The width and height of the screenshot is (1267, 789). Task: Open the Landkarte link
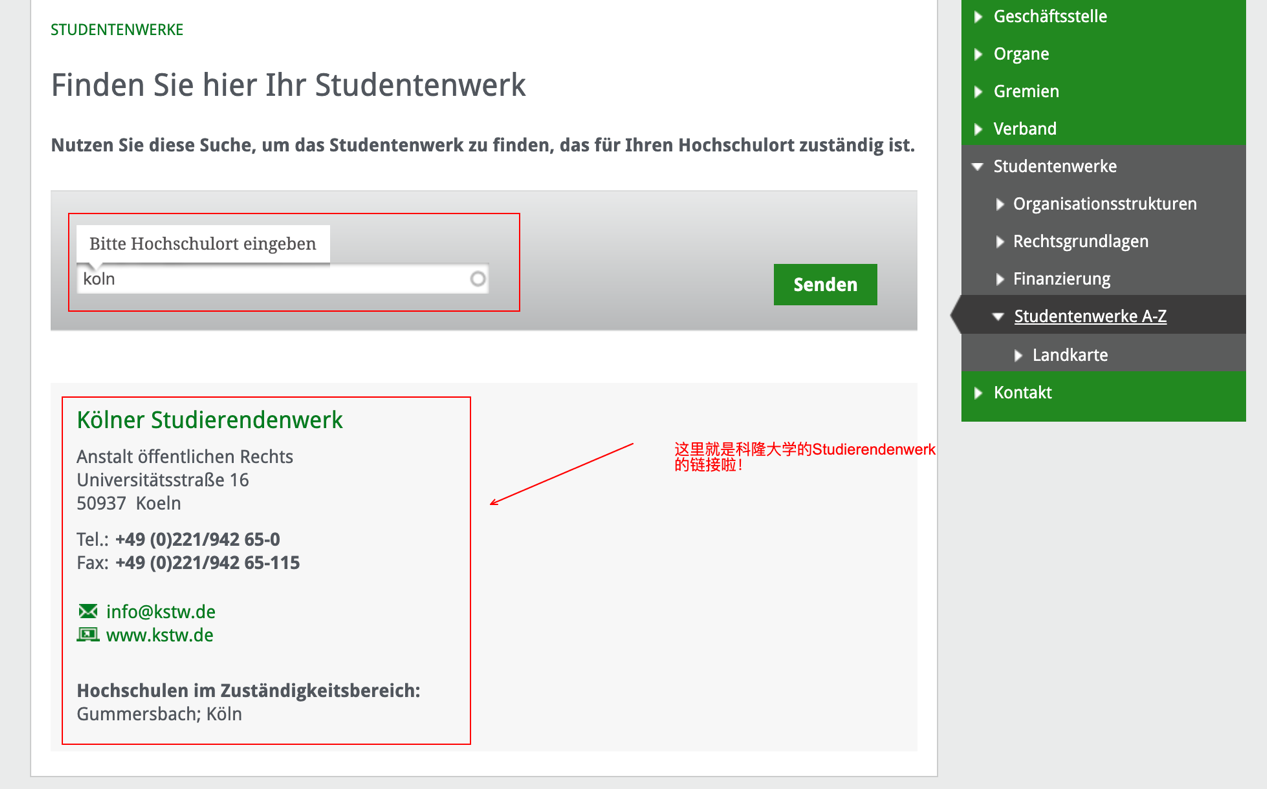[1070, 355]
